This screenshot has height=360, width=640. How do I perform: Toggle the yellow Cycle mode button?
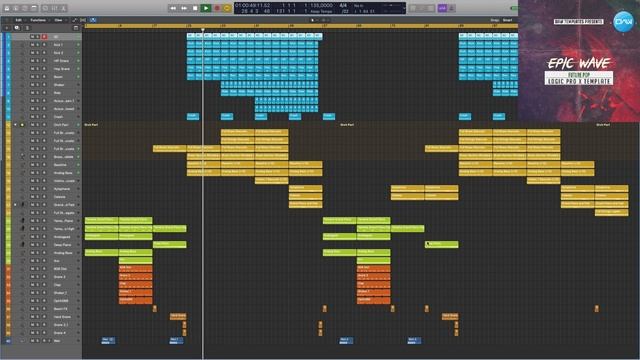[227, 8]
